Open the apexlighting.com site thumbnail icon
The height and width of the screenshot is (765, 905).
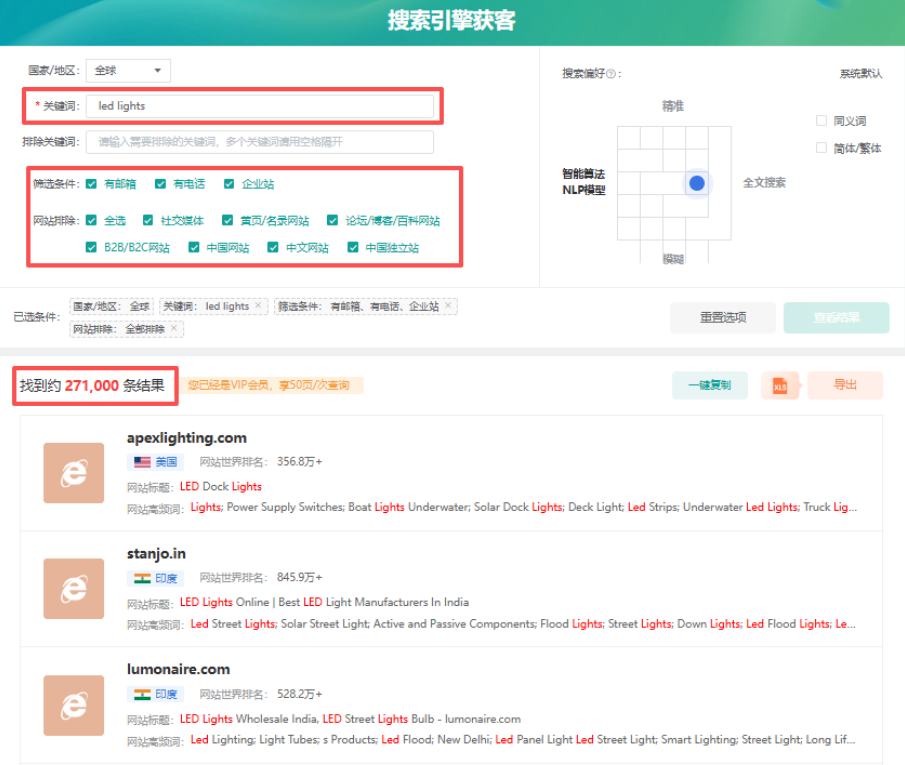click(74, 473)
